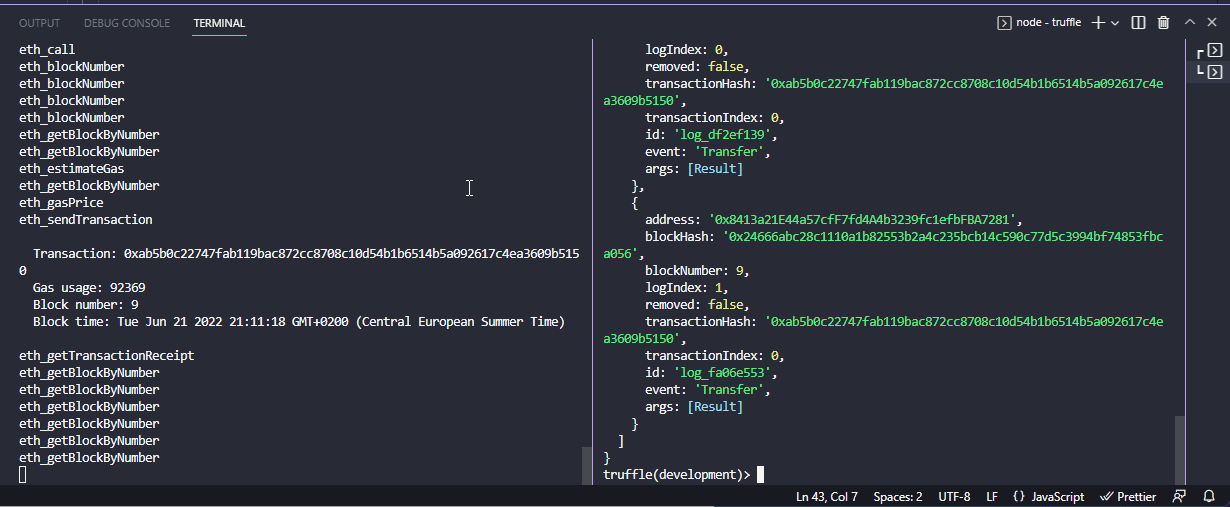Click the 'blockNumber: 9,' line in right pane
This screenshot has height=507, width=1230.
click(x=697, y=270)
